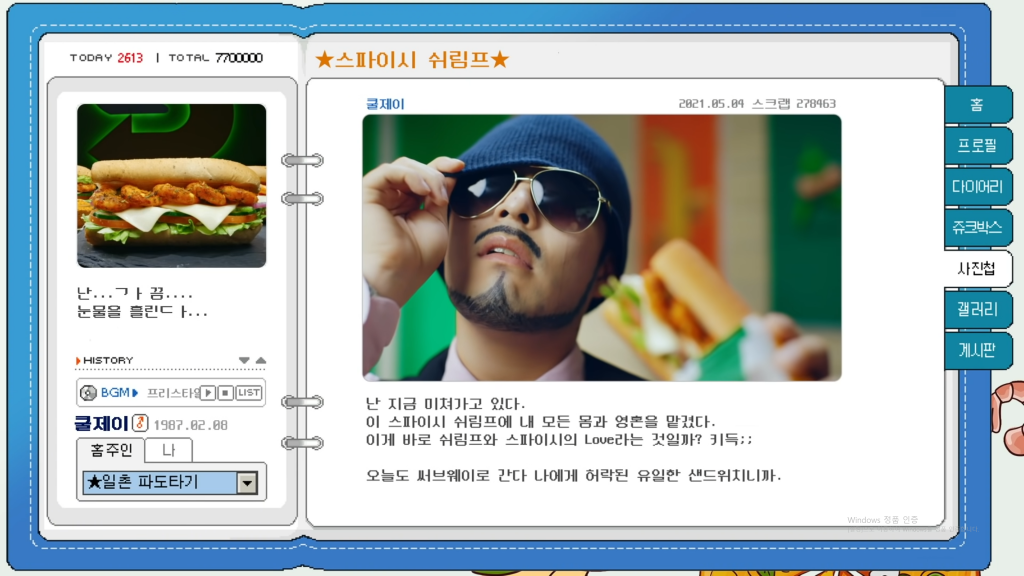Click the TODAY 2613 visitor count

[106, 57]
